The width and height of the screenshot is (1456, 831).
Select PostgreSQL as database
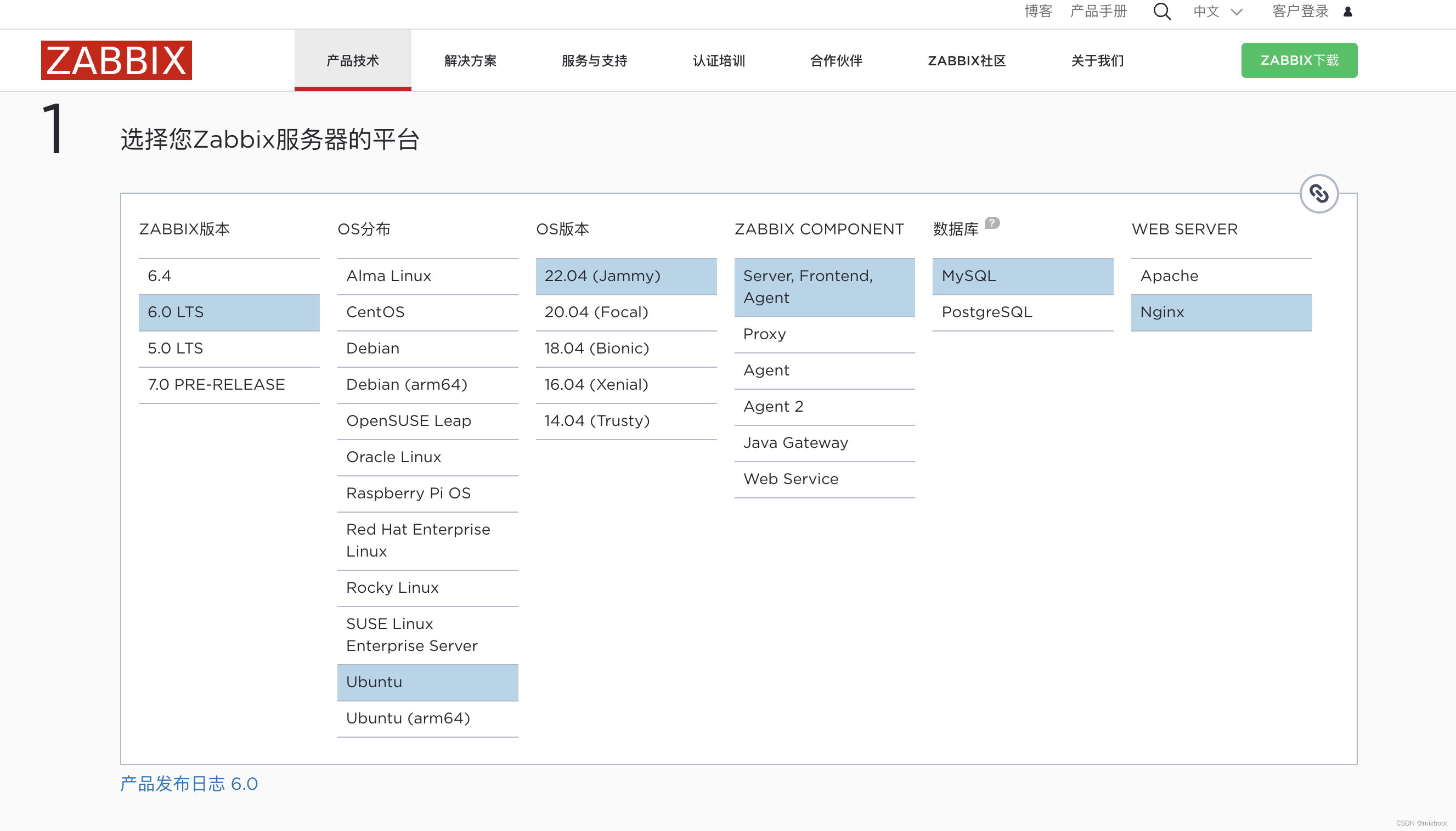(x=987, y=311)
